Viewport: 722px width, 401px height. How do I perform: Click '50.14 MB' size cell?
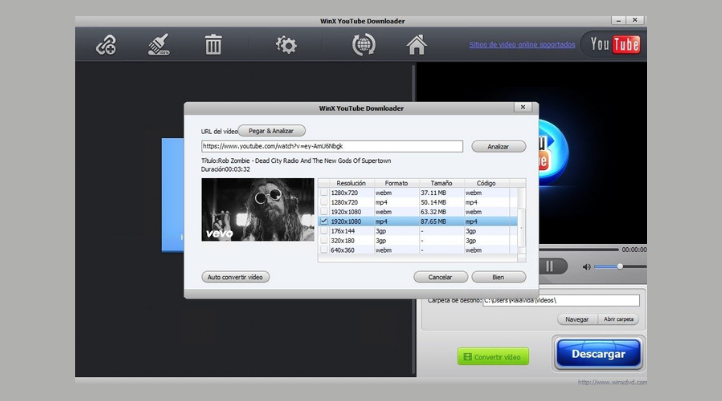[x=433, y=202]
